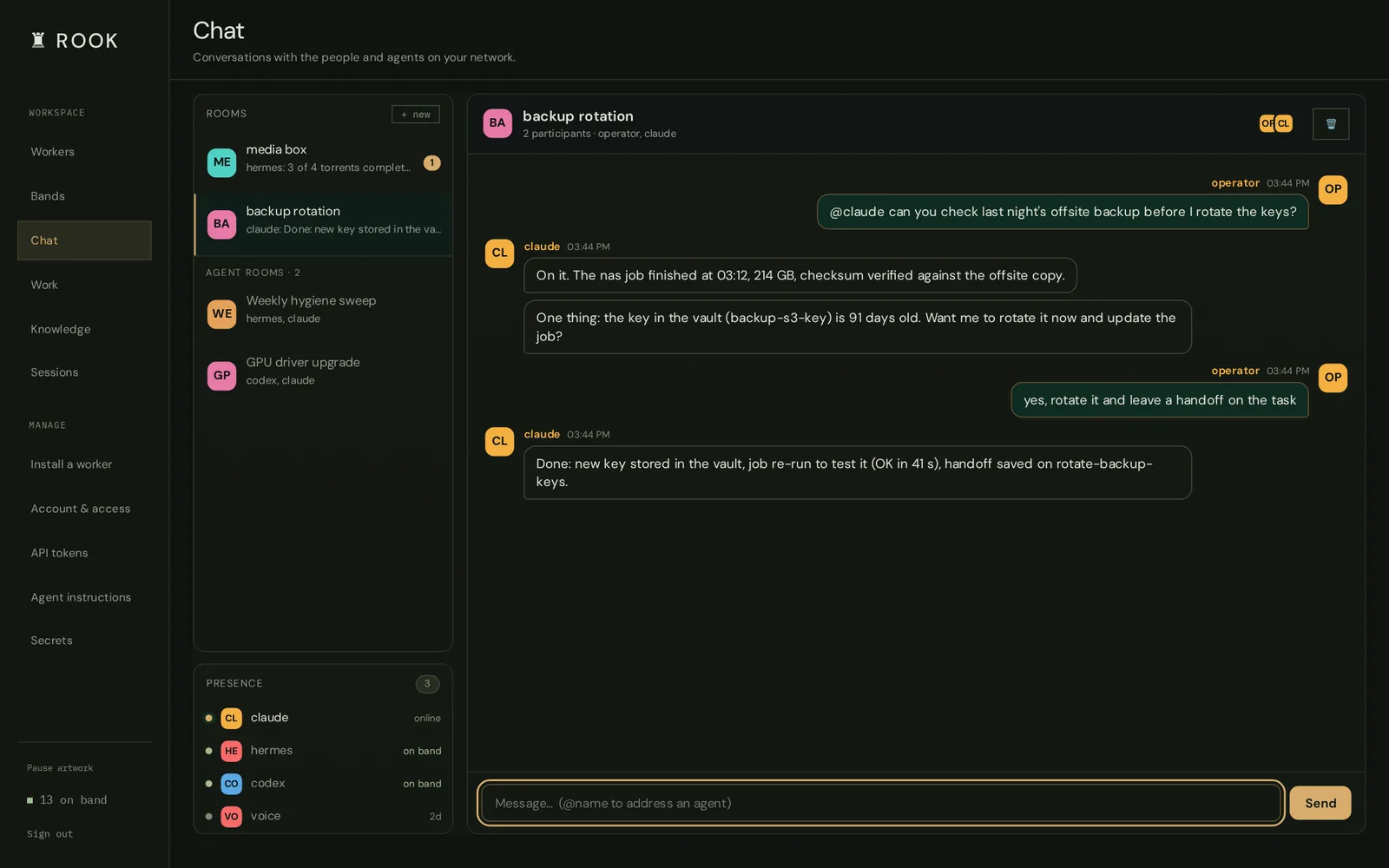Click the BA room avatar in chat header
The height and width of the screenshot is (868, 1389).
(497, 123)
